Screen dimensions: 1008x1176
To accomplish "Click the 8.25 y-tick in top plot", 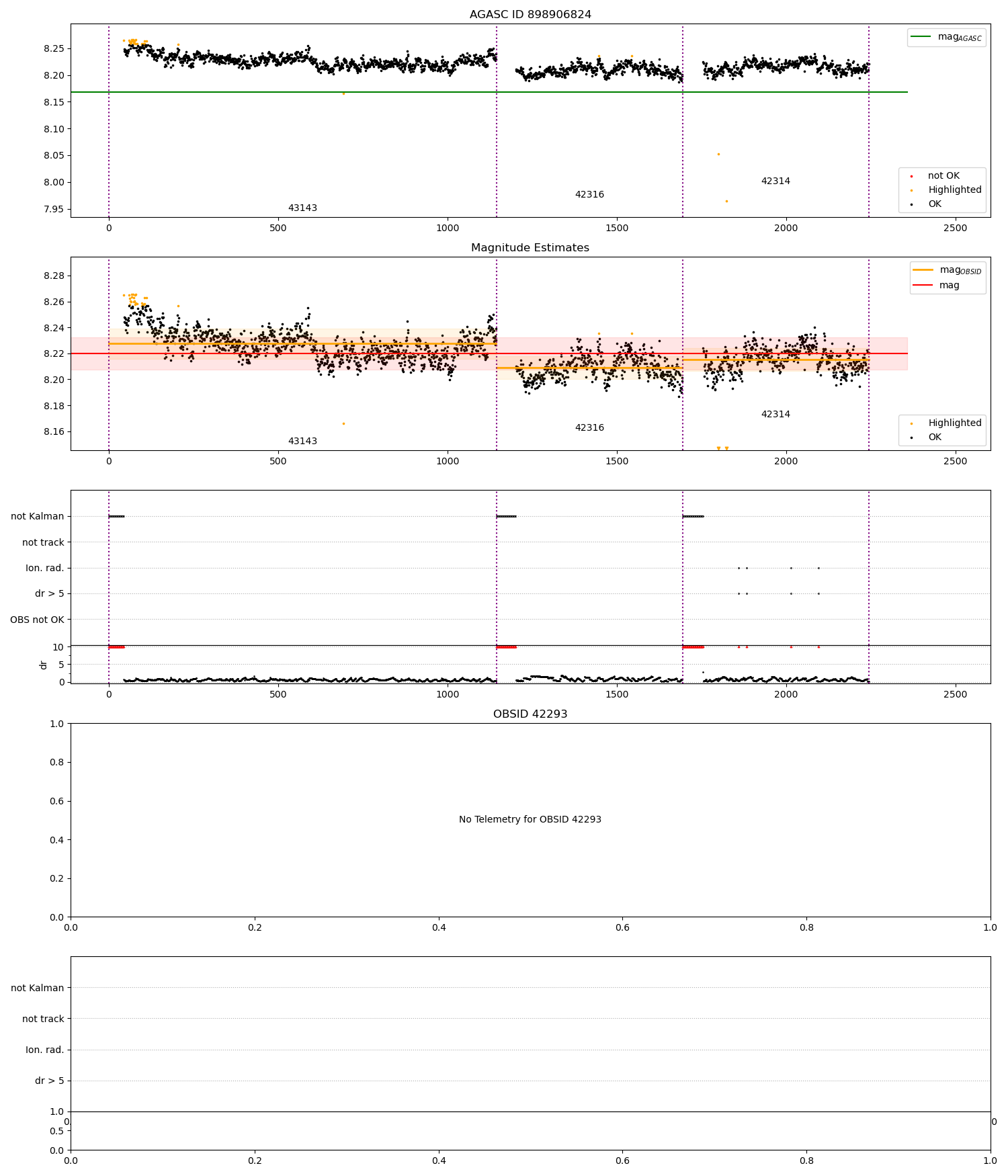I will point(54,49).
